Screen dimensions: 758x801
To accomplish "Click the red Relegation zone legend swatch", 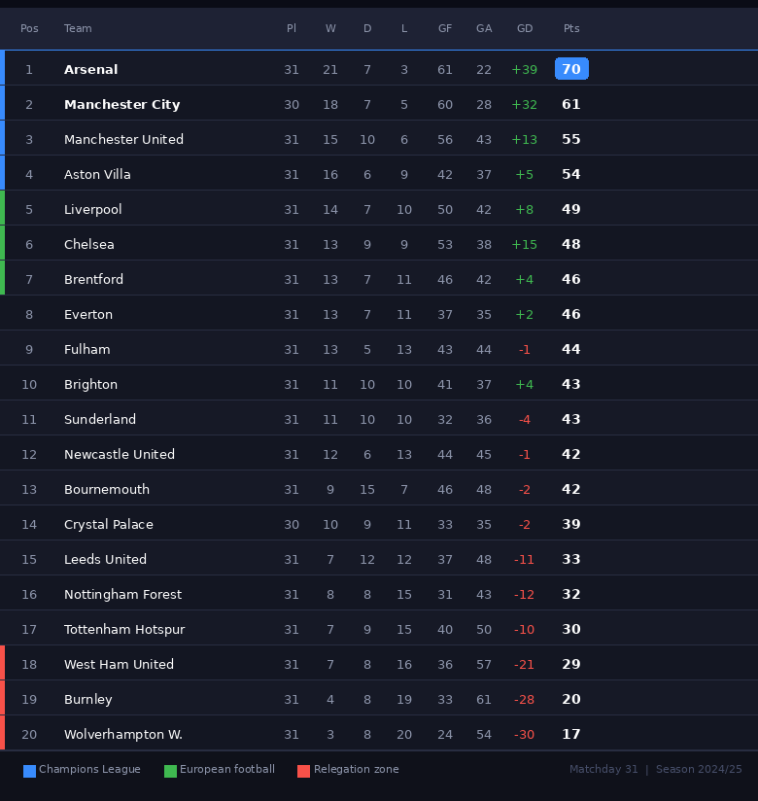I will pyautogui.click(x=303, y=770).
